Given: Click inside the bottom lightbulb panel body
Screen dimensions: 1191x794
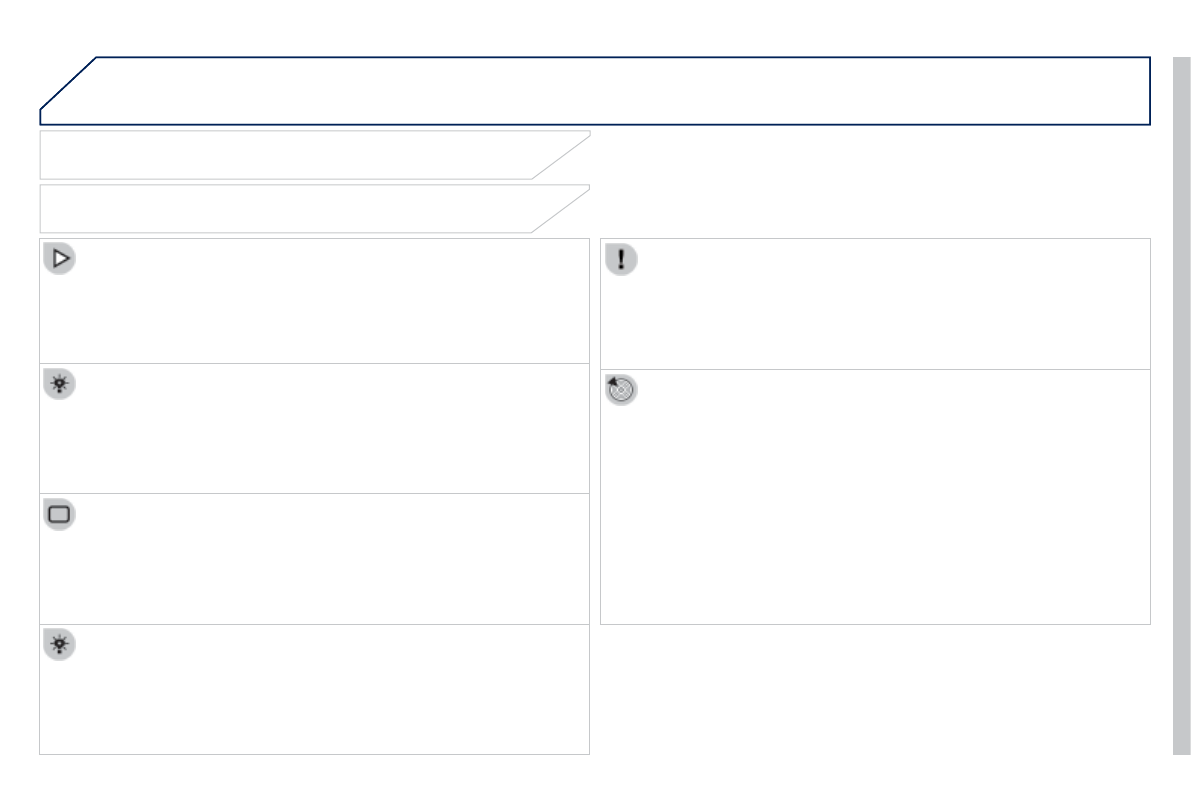Looking at the screenshot, I should (x=314, y=700).
